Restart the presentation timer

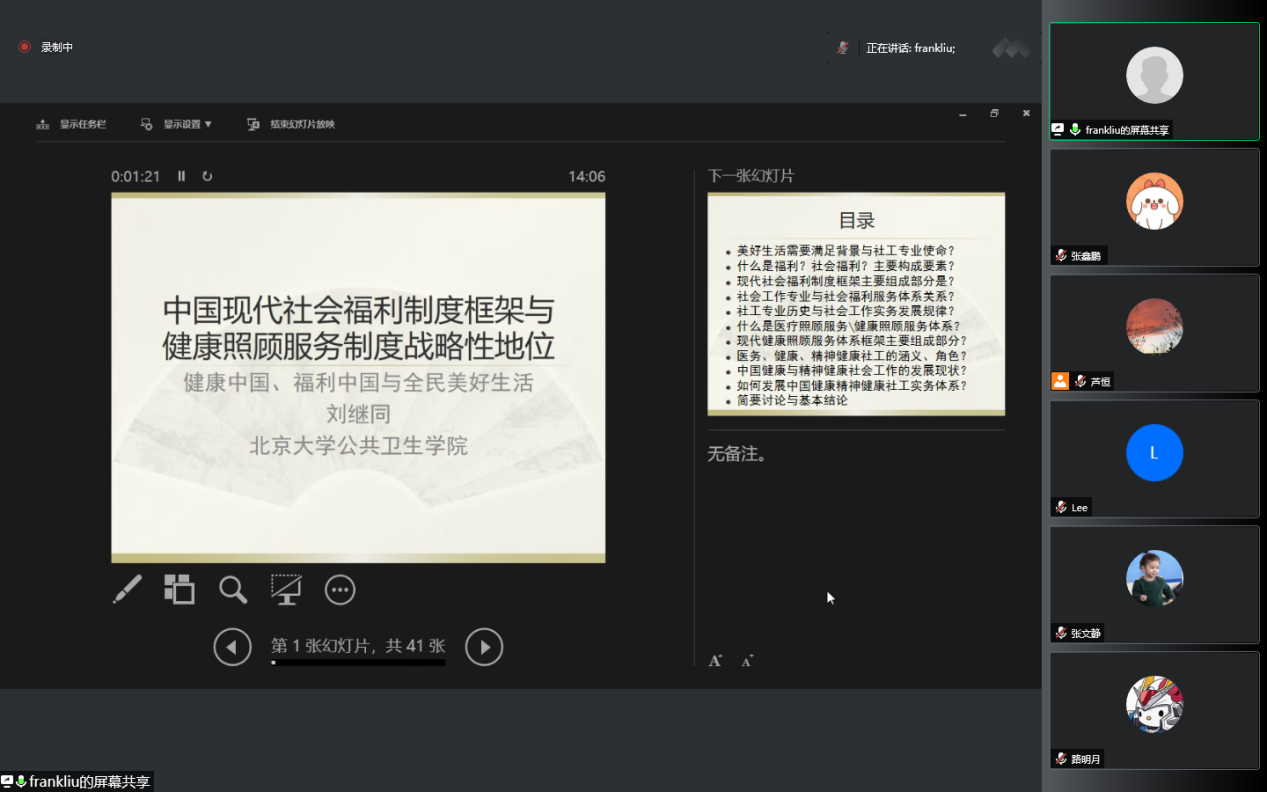(x=207, y=176)
